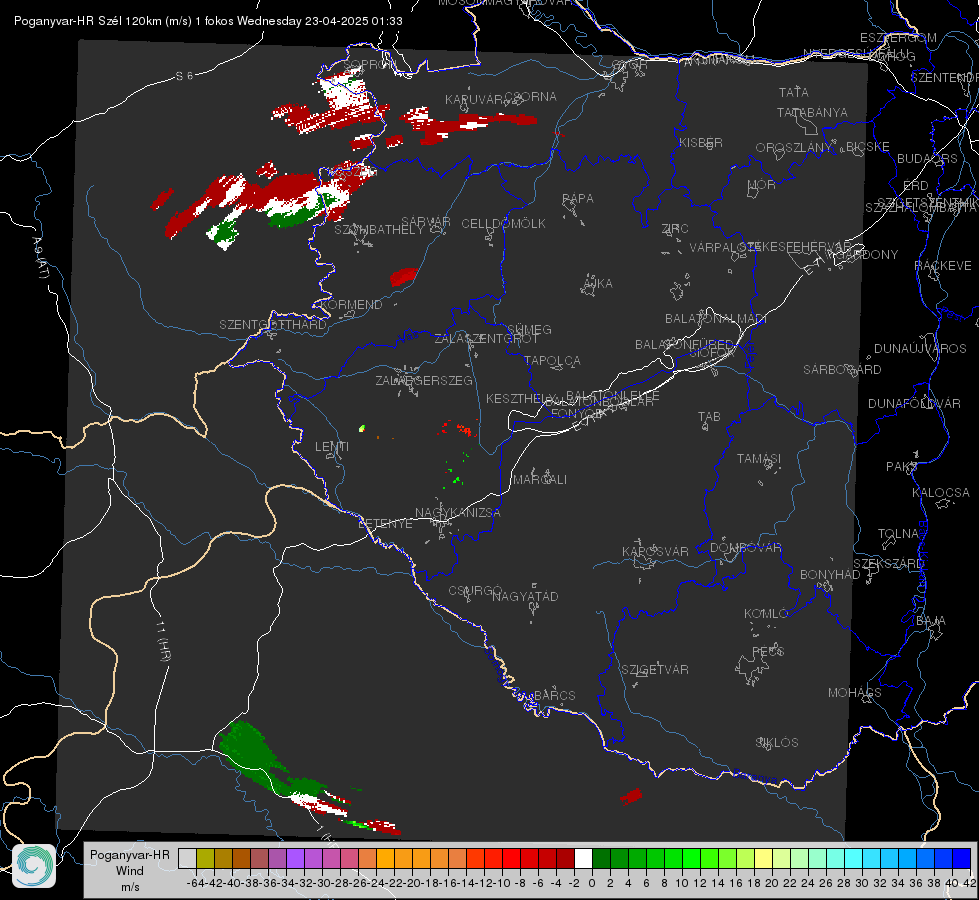This screenshot has height=900, width=979.
Task: Click the PAPA city label
Action: [x=578, y=199]
